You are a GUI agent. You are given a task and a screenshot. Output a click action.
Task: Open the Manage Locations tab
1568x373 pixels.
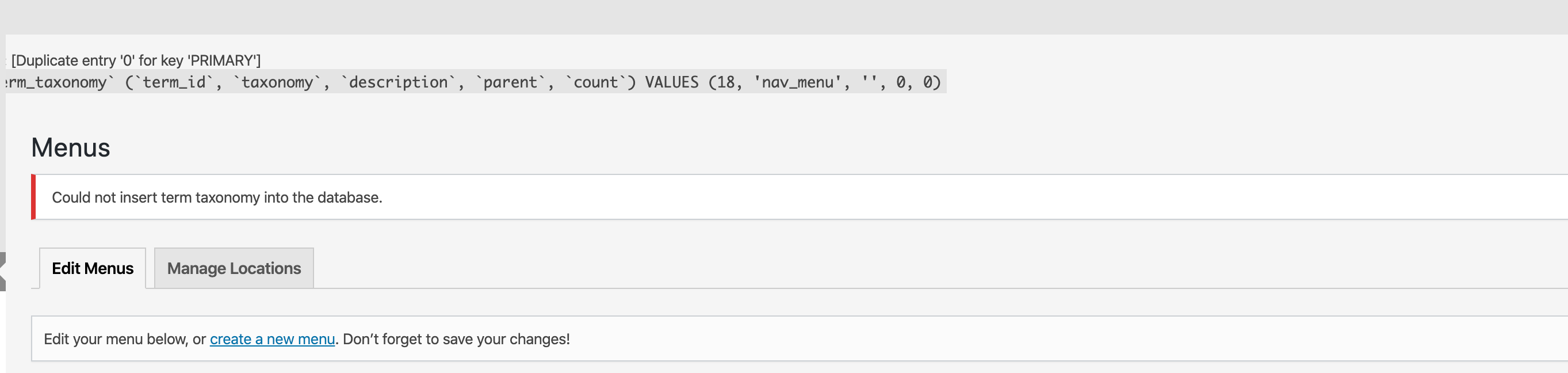pyautogui.click(x=234, y=268)
